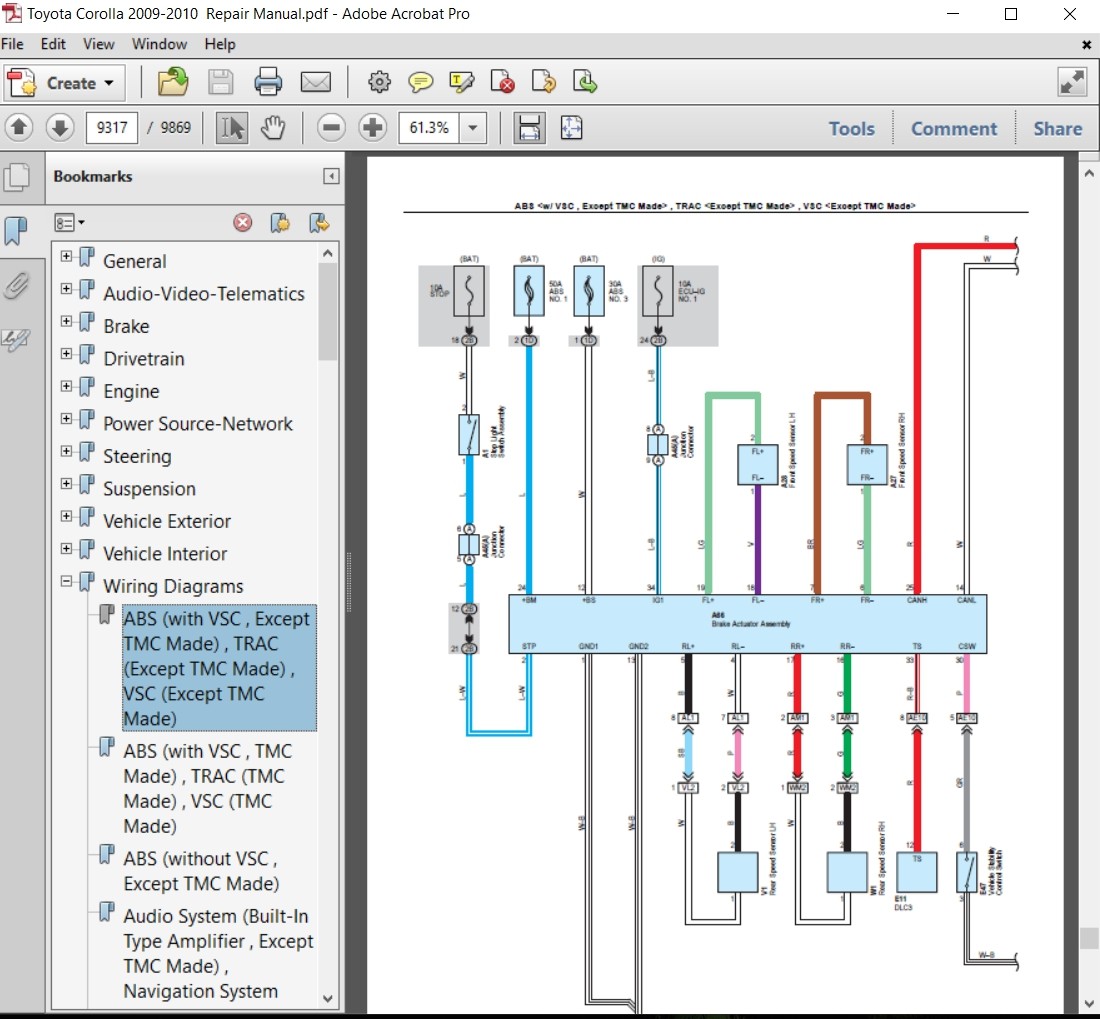Click the export page icon

584,82
